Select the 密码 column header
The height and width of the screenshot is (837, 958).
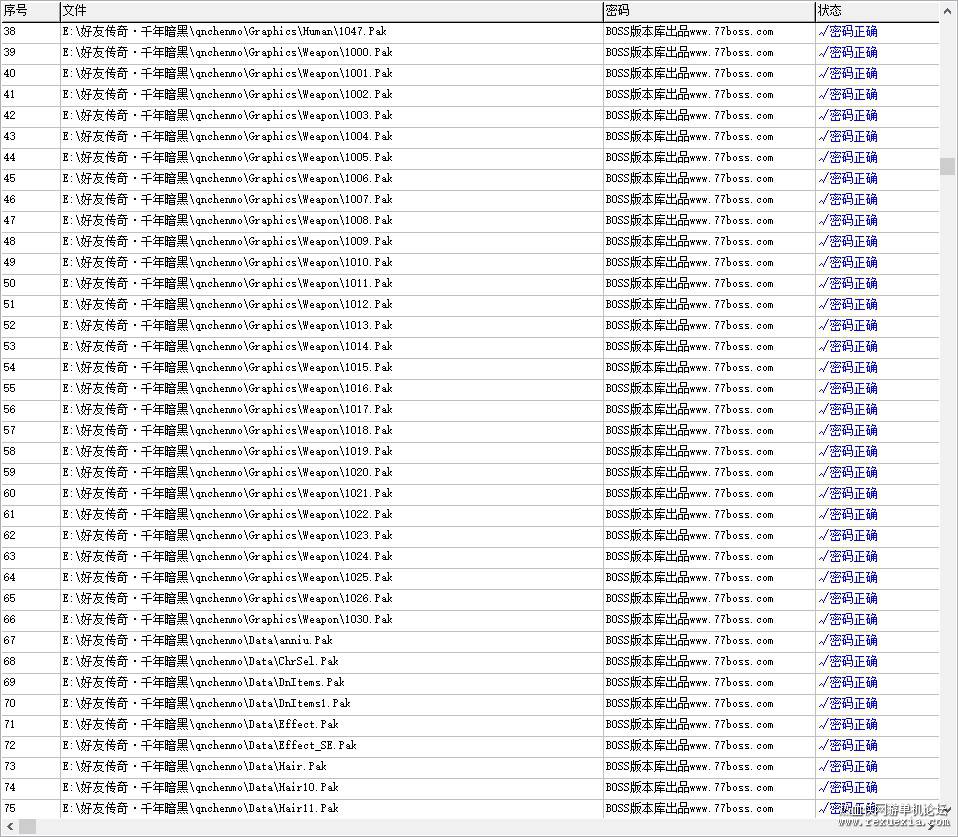[x=709, y=10]
